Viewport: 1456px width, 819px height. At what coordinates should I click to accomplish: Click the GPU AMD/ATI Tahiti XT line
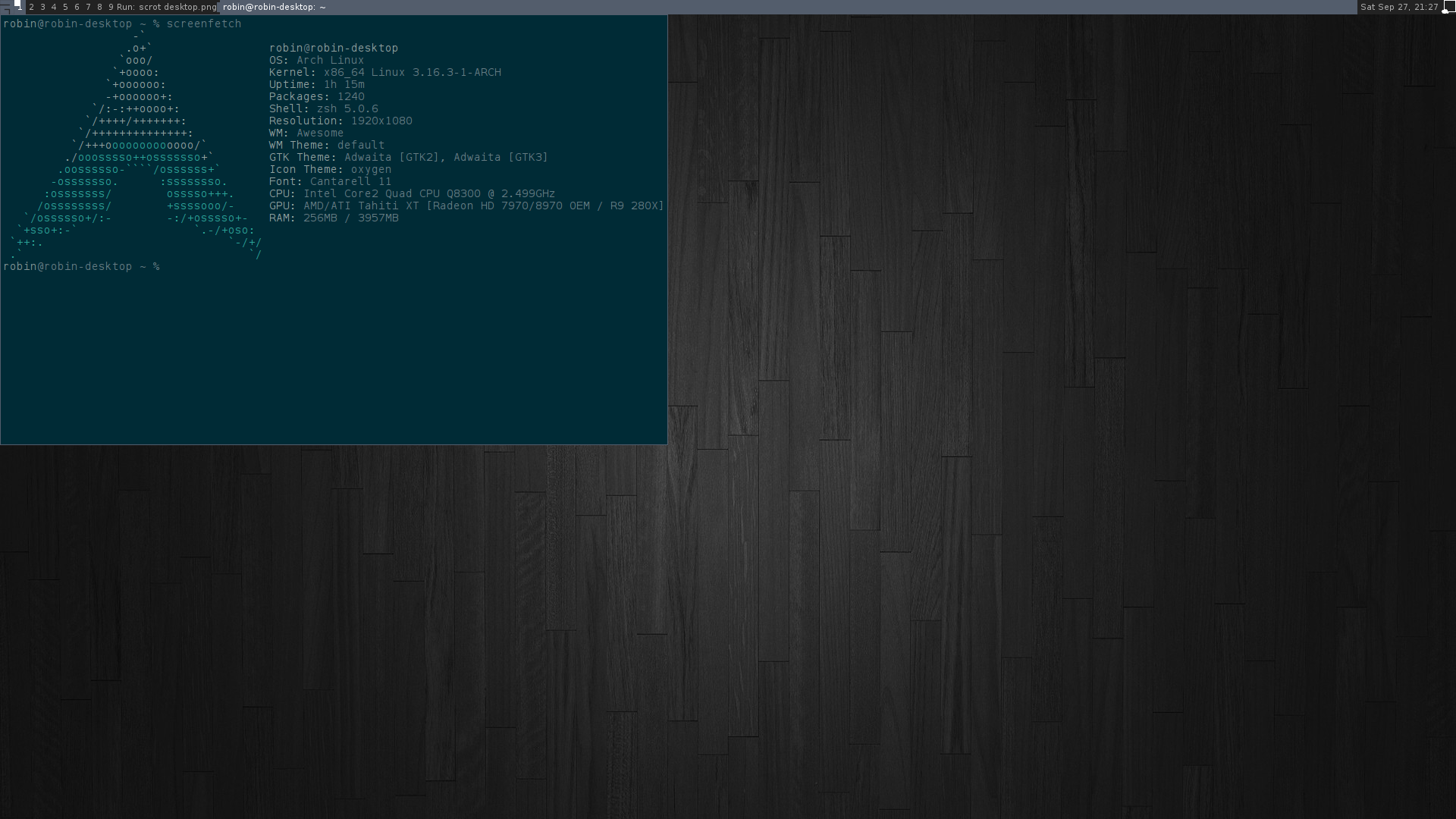466,206
